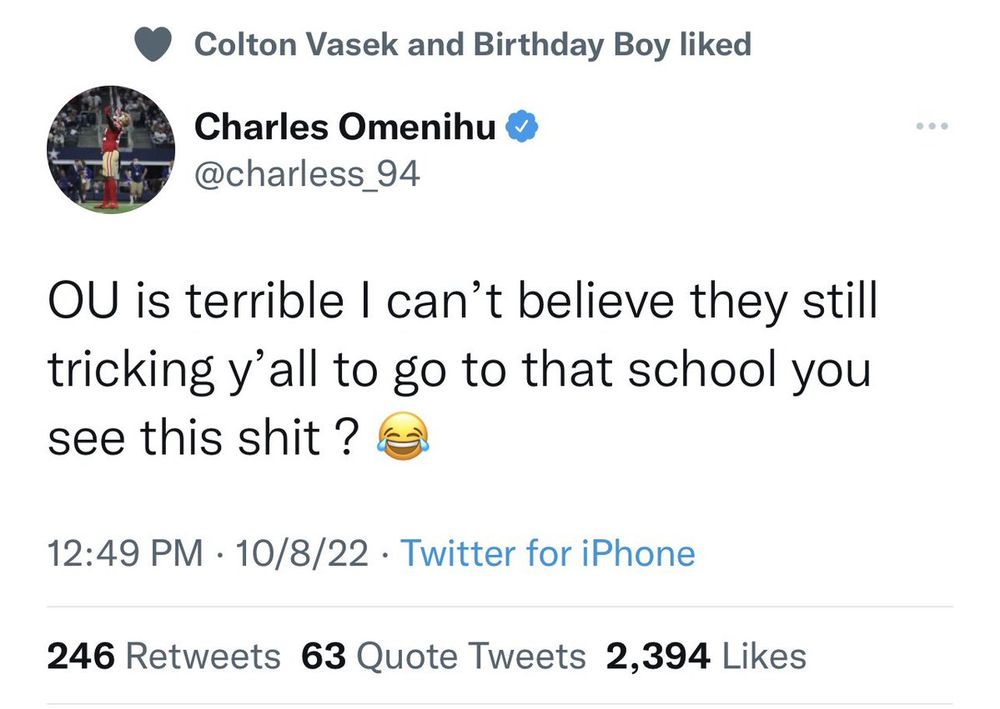
Task: View the 246 Retweets list
Action: (164, 656)
